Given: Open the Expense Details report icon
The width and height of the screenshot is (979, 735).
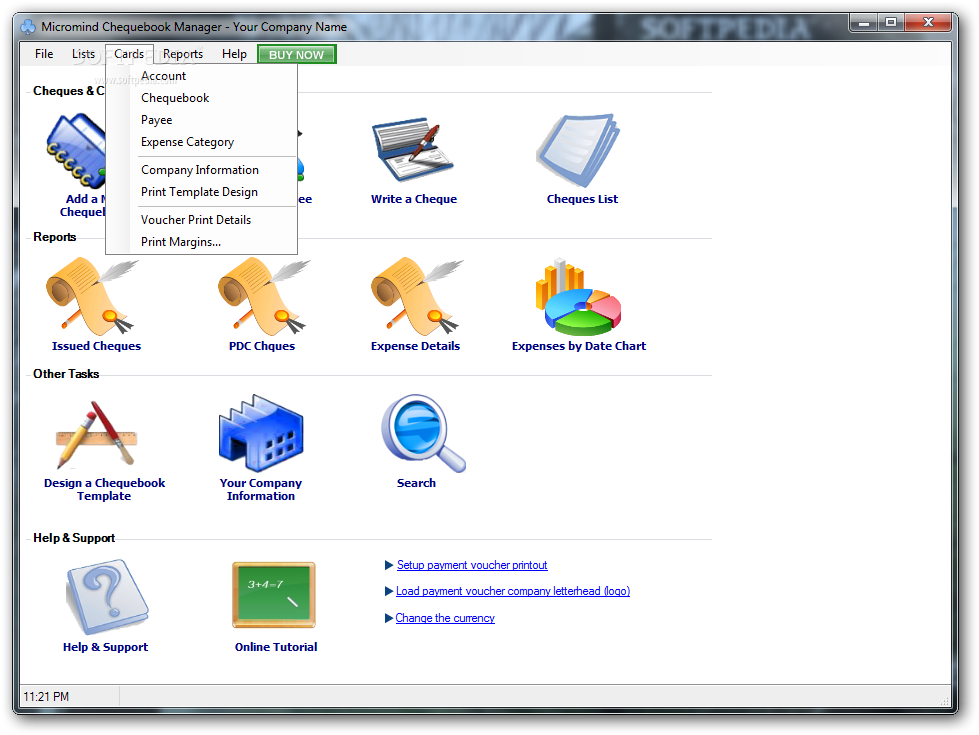Looking at the screenshot, I should click(417, 296).
